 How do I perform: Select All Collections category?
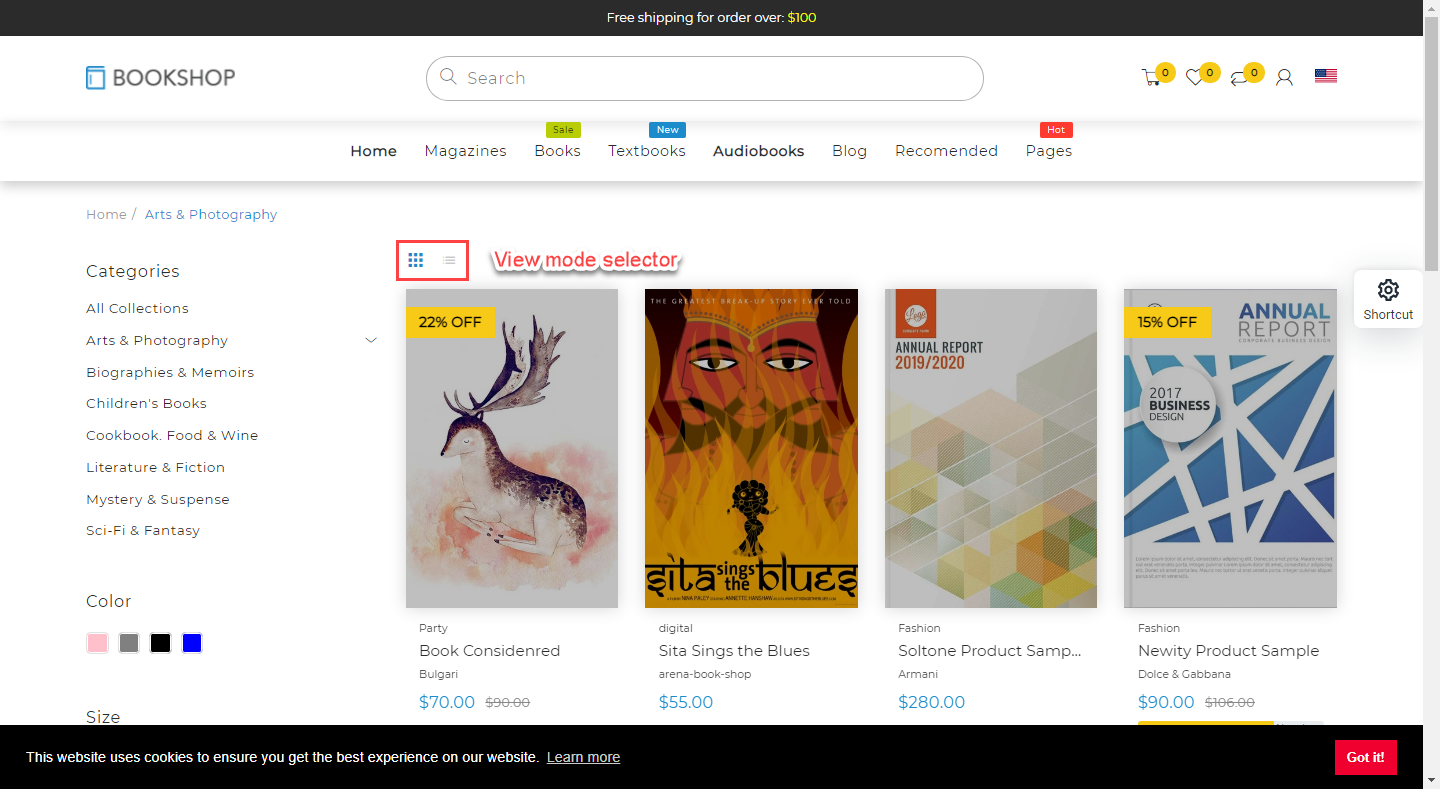click(137, 308)
